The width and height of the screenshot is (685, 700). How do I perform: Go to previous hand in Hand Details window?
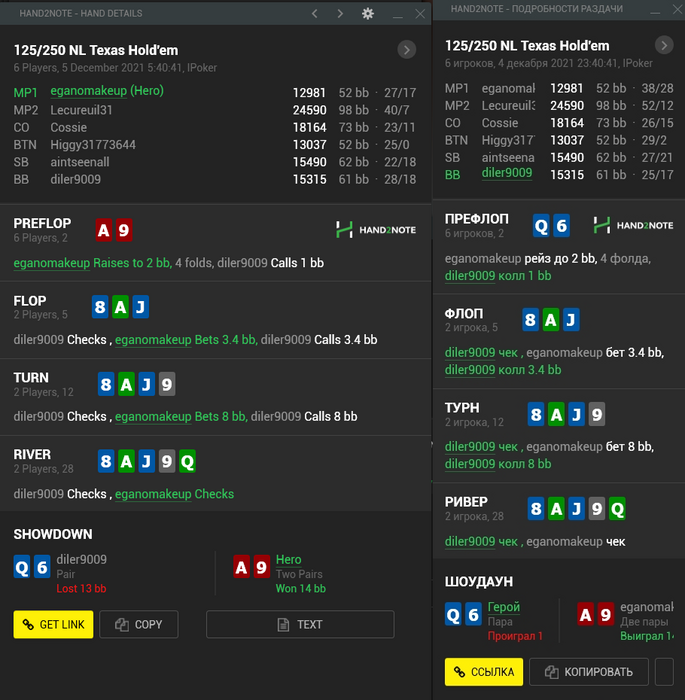(x=315, y=14)
